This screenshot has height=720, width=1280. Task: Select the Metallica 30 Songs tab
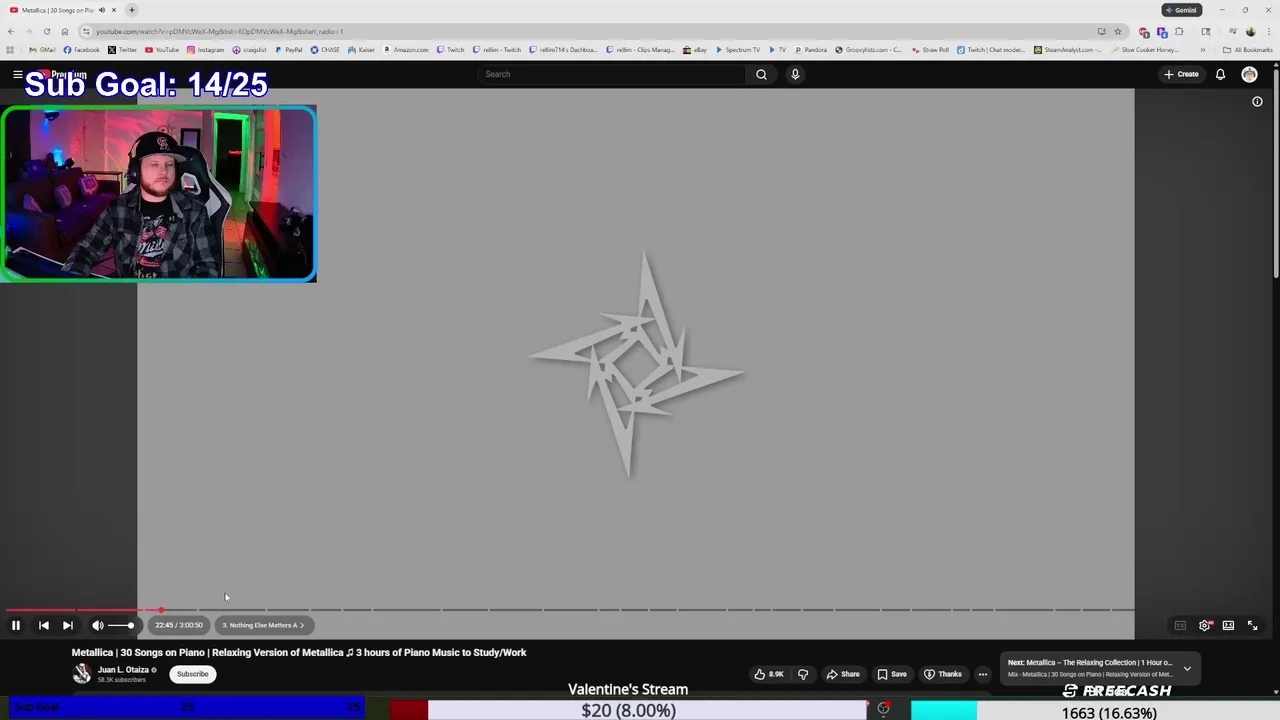pos(60,10)
